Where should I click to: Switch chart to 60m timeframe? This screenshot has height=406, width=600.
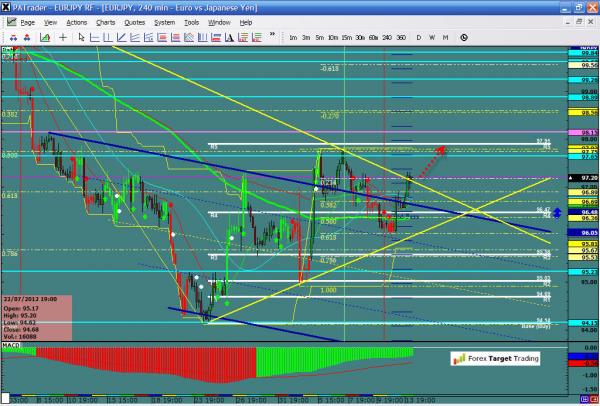[x=373, y=37]
